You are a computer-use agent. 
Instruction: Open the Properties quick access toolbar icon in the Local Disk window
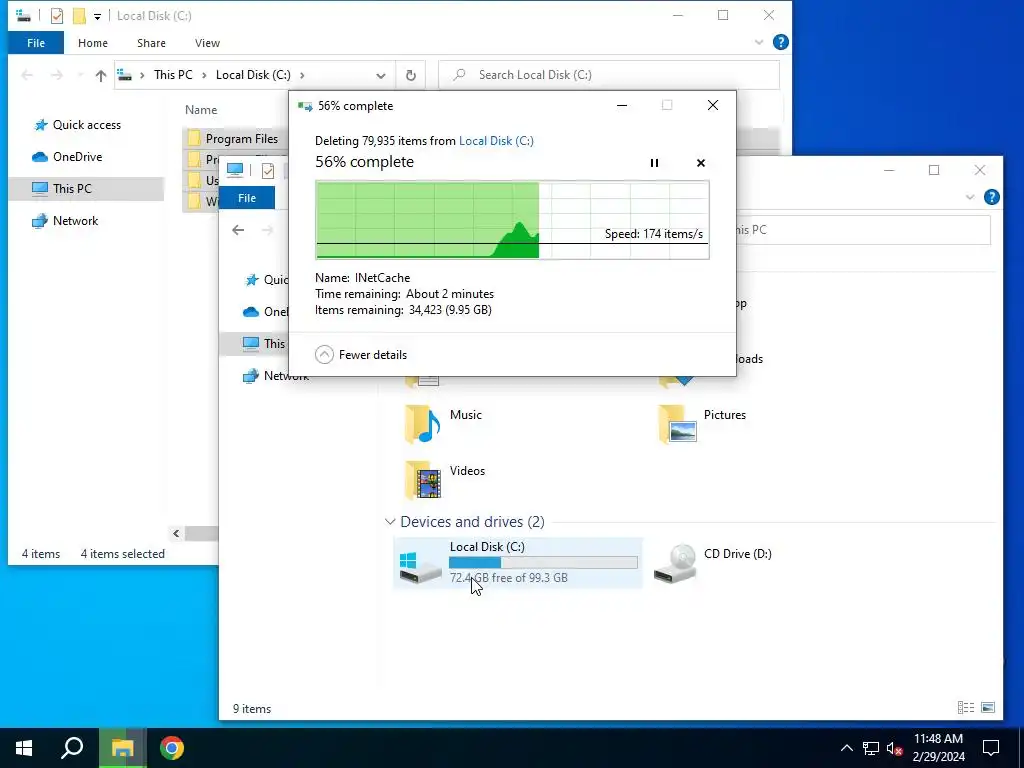click(x=57, y=16)
